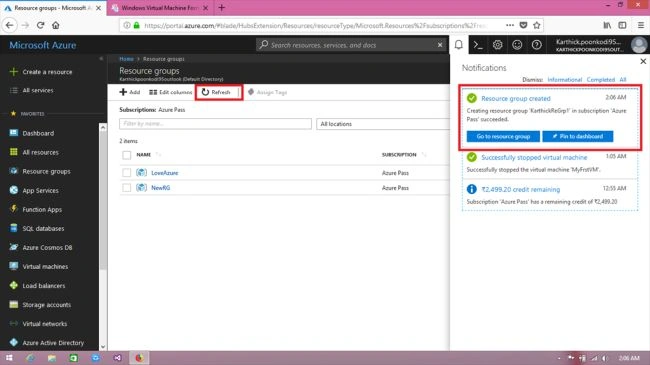The image size is (650, 365).
Task: Launch Cloud Shell from top bar
Action: tap(478, 45)
